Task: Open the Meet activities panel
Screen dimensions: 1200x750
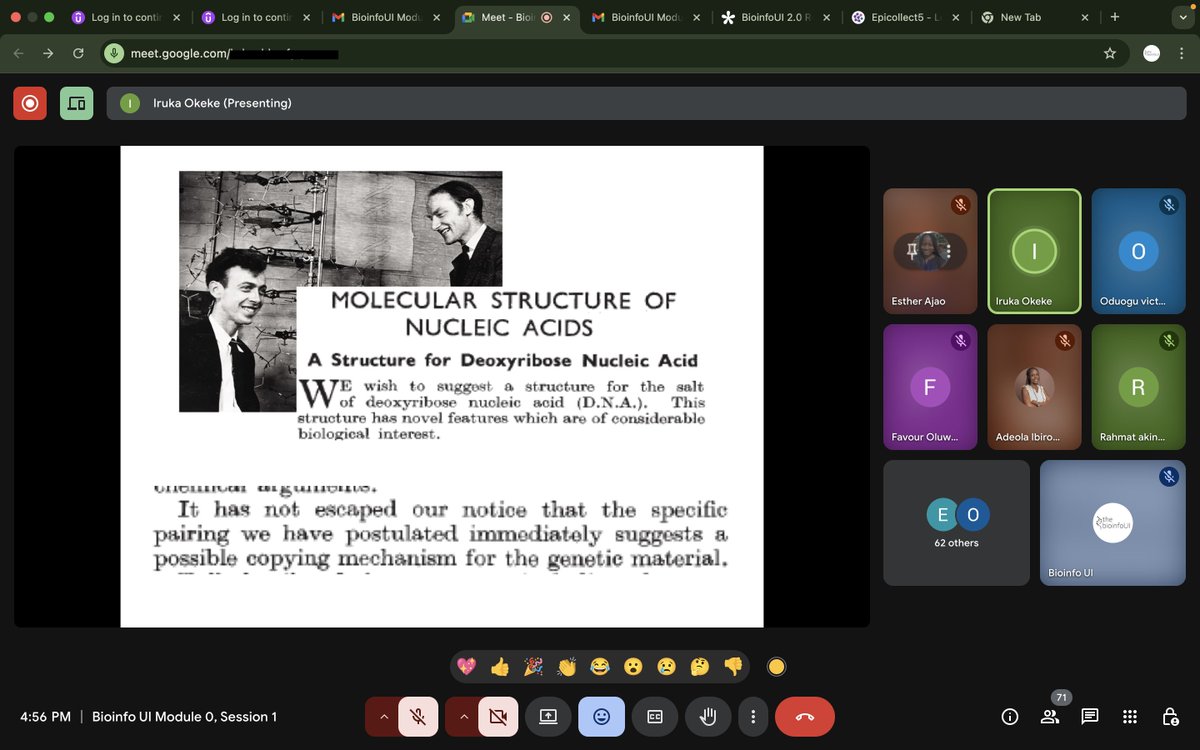Action: coord(1129,716)
